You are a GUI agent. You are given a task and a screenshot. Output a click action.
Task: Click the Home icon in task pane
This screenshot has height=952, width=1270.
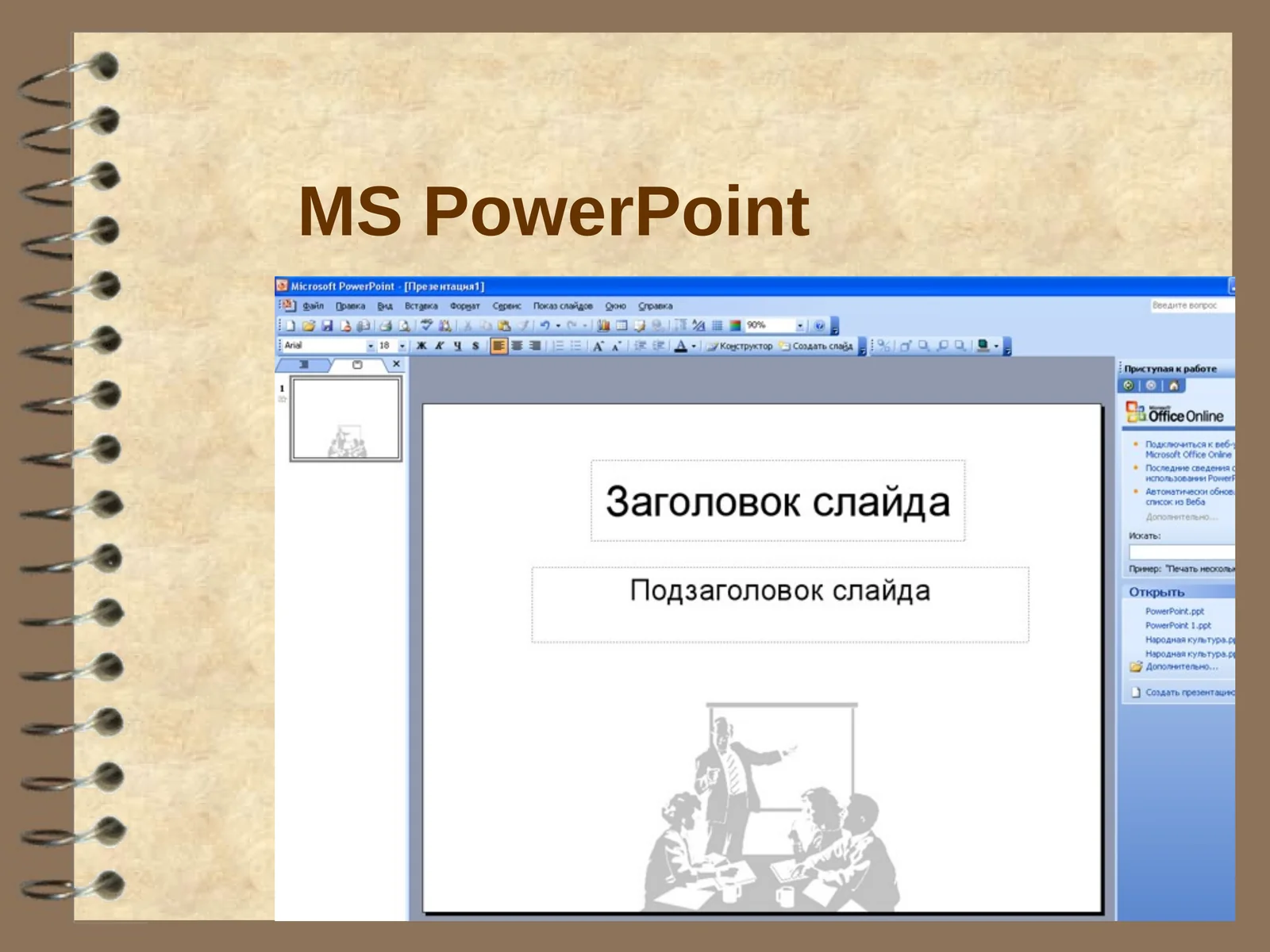1173,386
